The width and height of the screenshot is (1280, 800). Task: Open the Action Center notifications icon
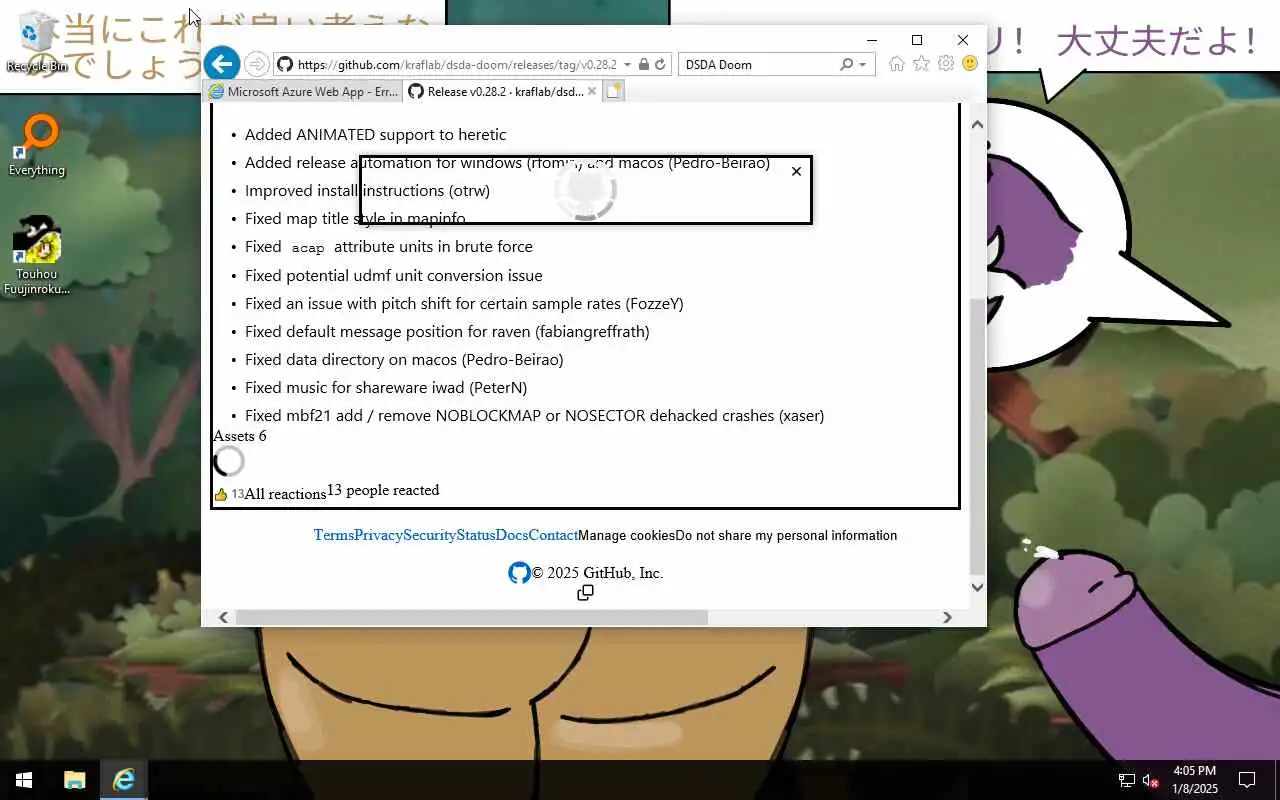pos(1247,780)
